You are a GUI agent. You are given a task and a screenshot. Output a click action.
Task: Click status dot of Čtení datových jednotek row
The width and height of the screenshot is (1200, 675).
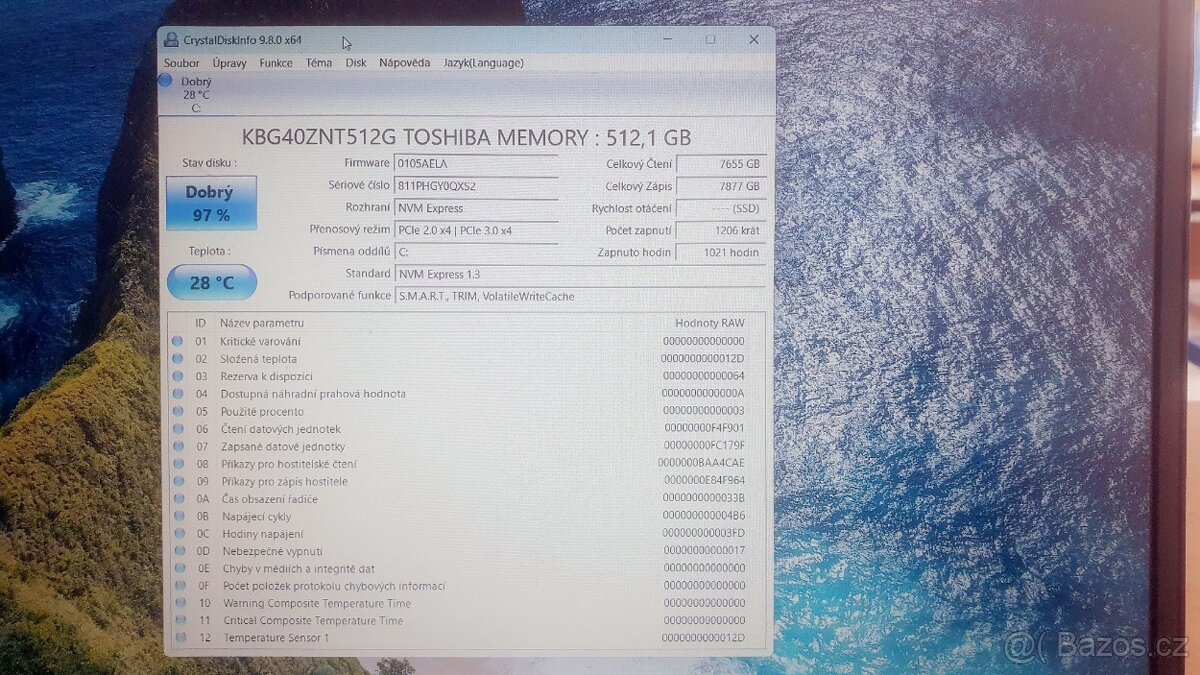[178, 429]
